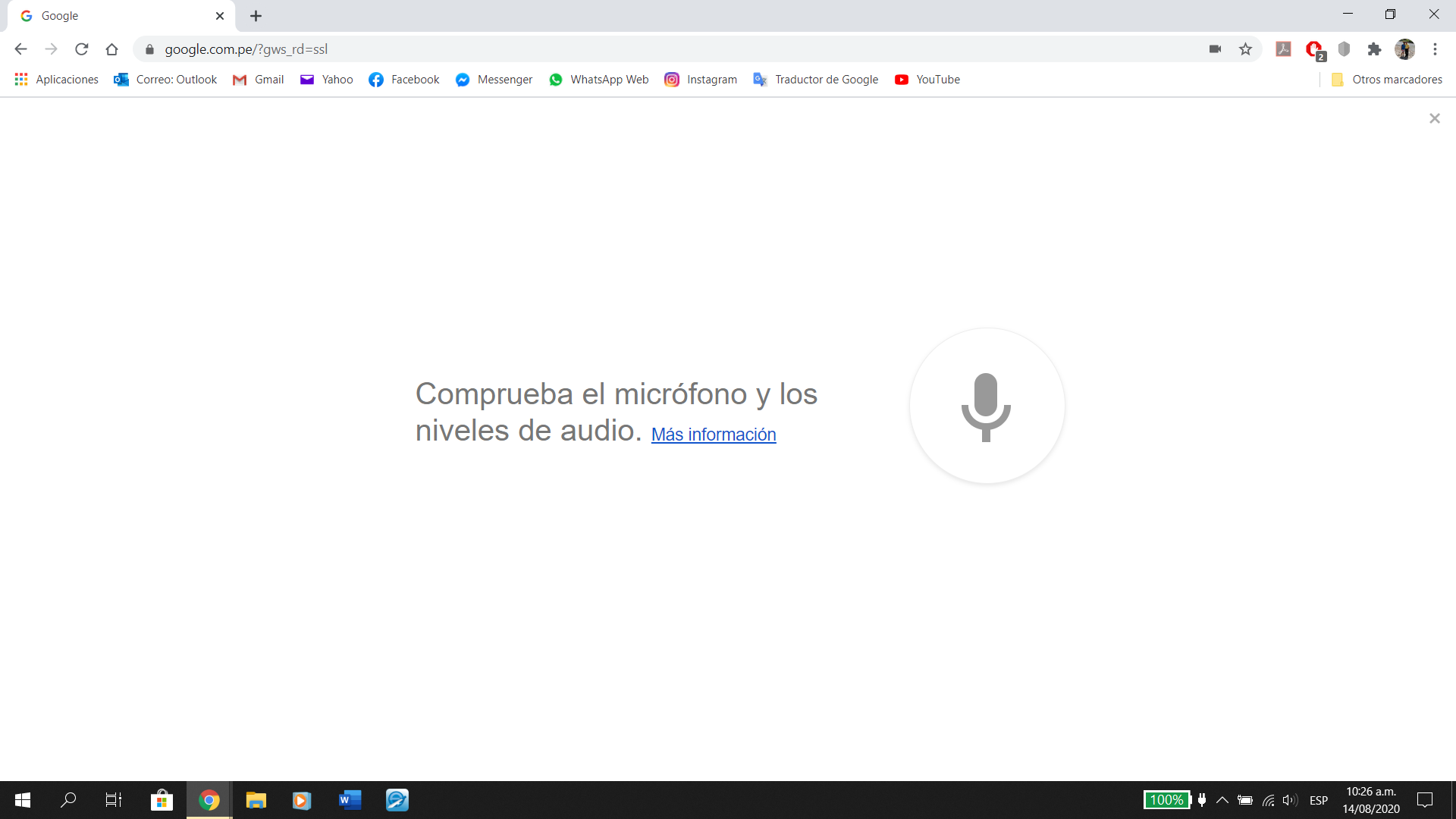Open the volume control in the system tray
The image size is (1456, 819).
pos(1289,800)
